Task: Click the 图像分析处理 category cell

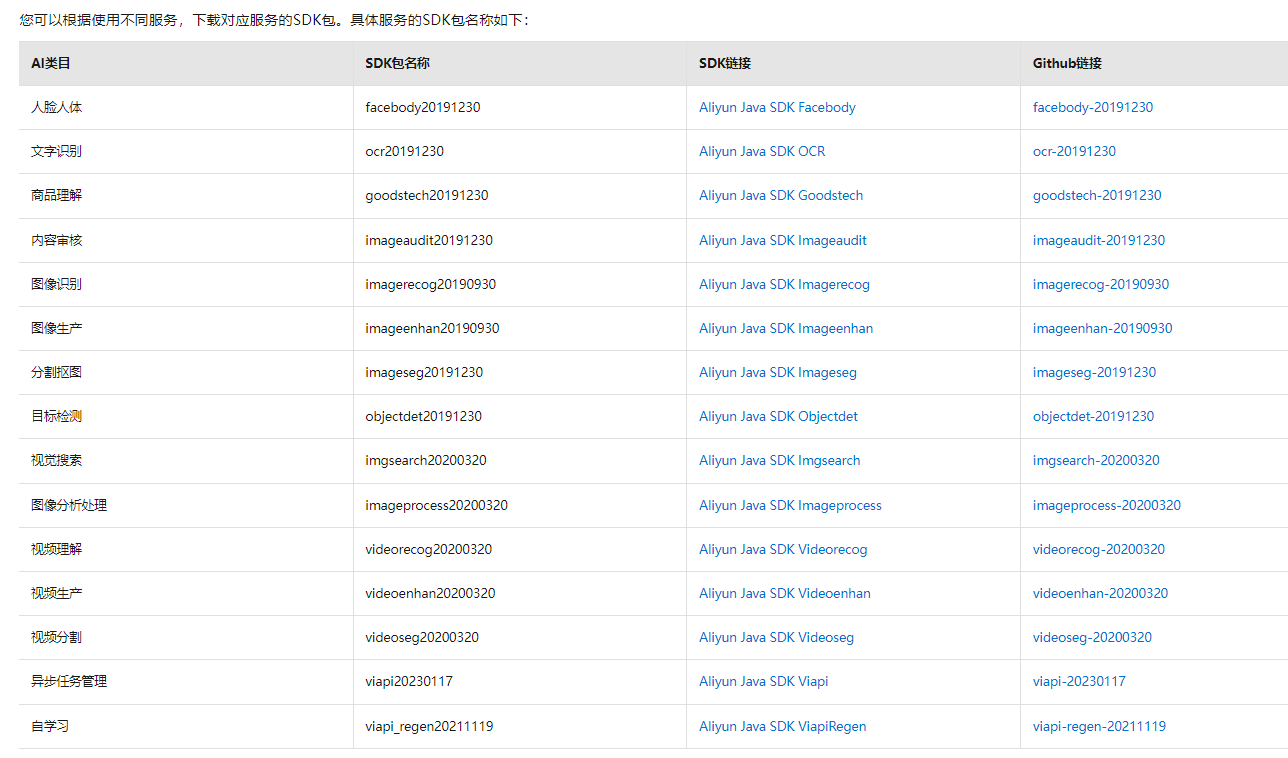Action: [186, 505]
